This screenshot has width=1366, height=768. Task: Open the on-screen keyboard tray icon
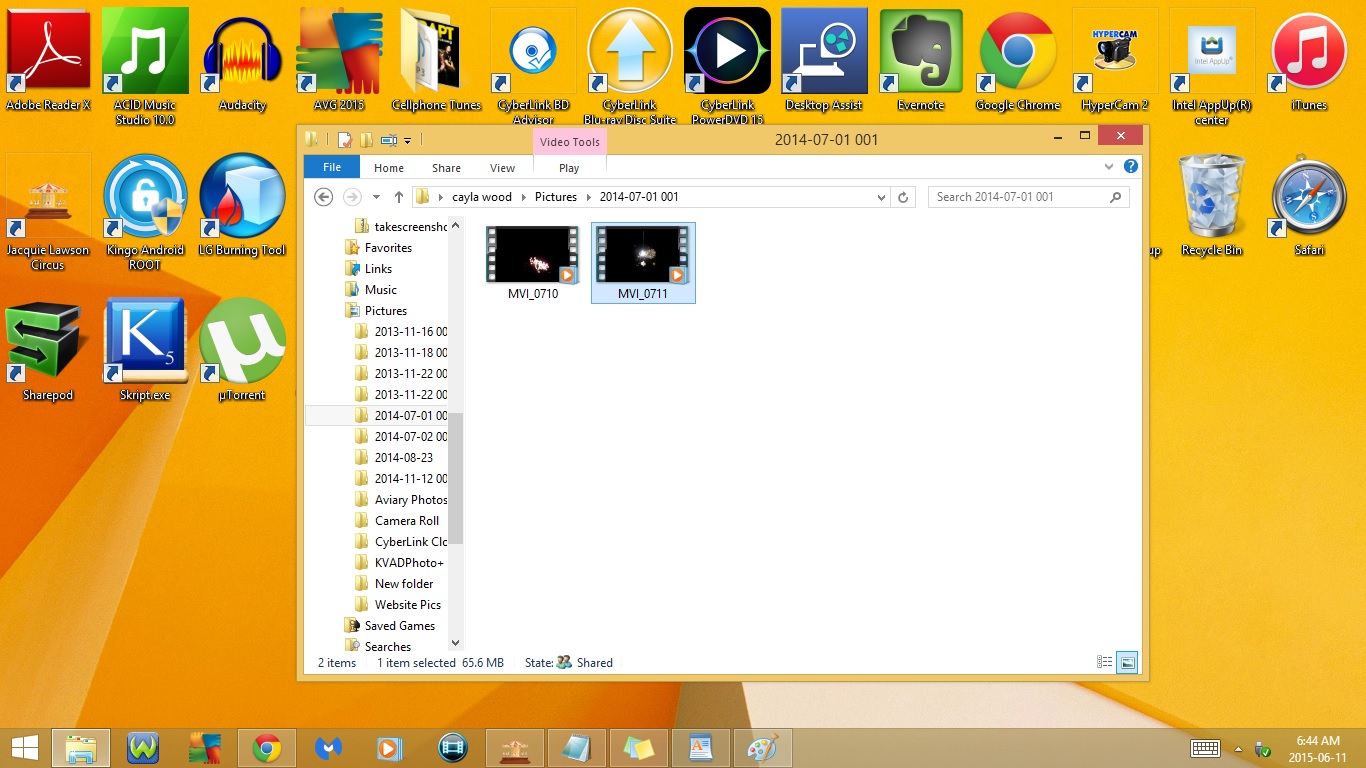click(1205, 748)
